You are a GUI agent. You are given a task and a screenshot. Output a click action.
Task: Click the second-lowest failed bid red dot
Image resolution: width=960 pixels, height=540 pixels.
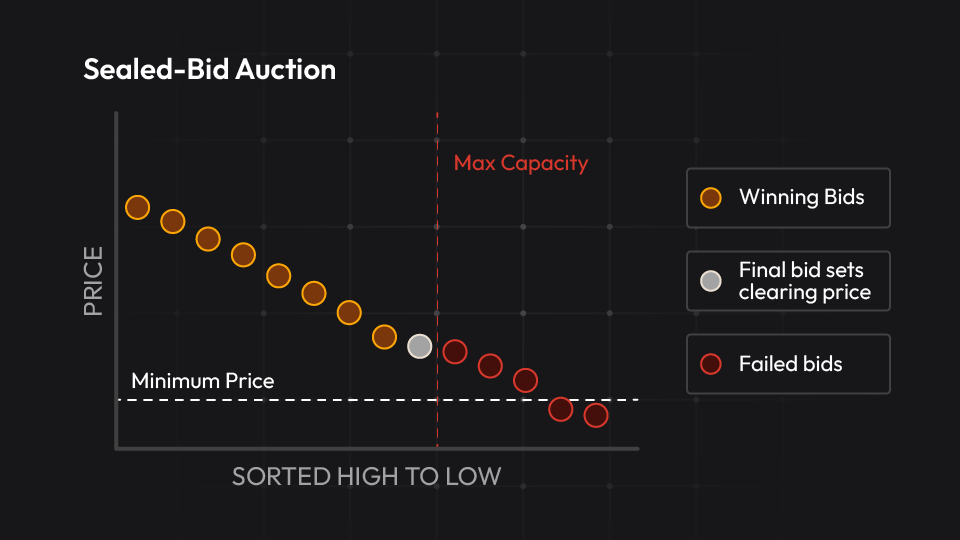(560, 409)
